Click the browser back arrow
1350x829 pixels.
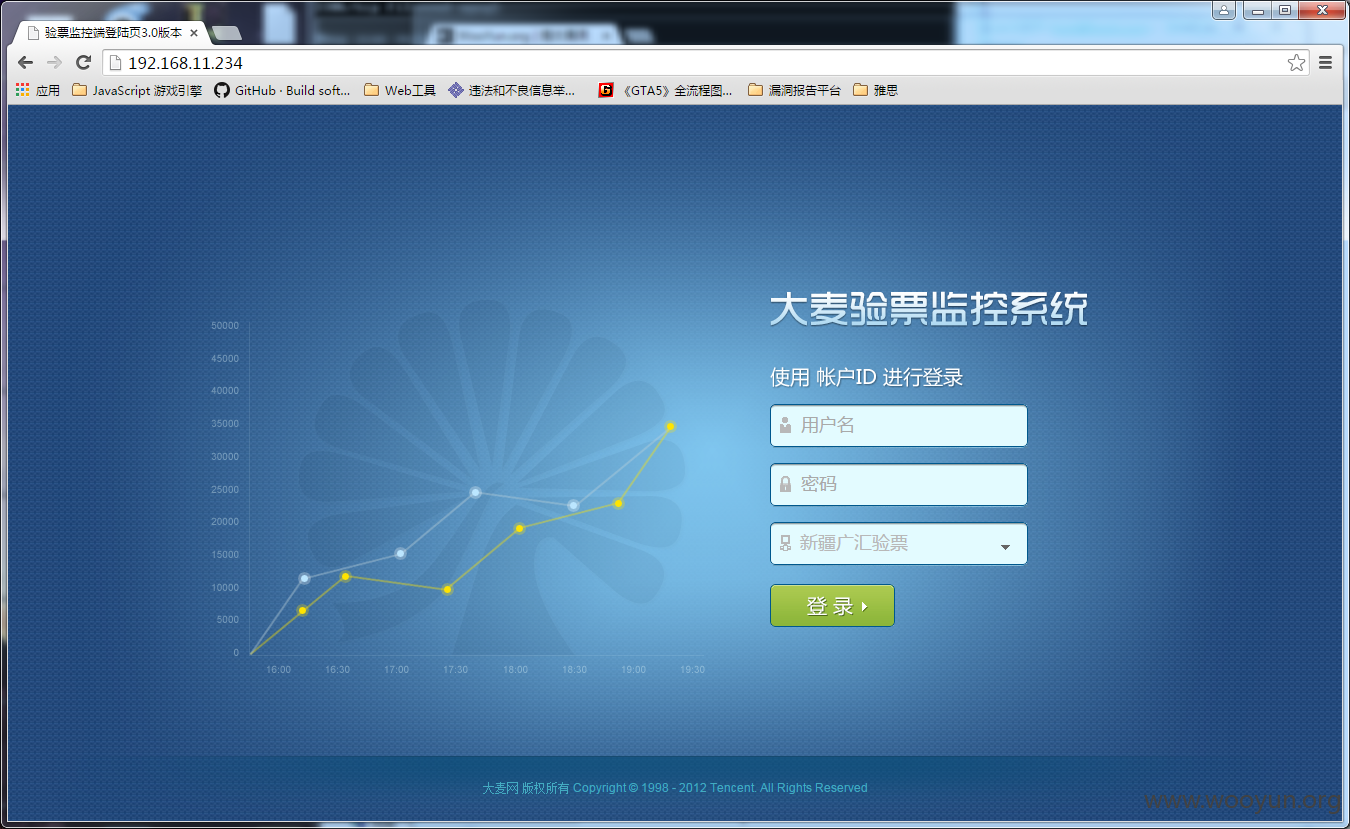(x=26, y=63)
